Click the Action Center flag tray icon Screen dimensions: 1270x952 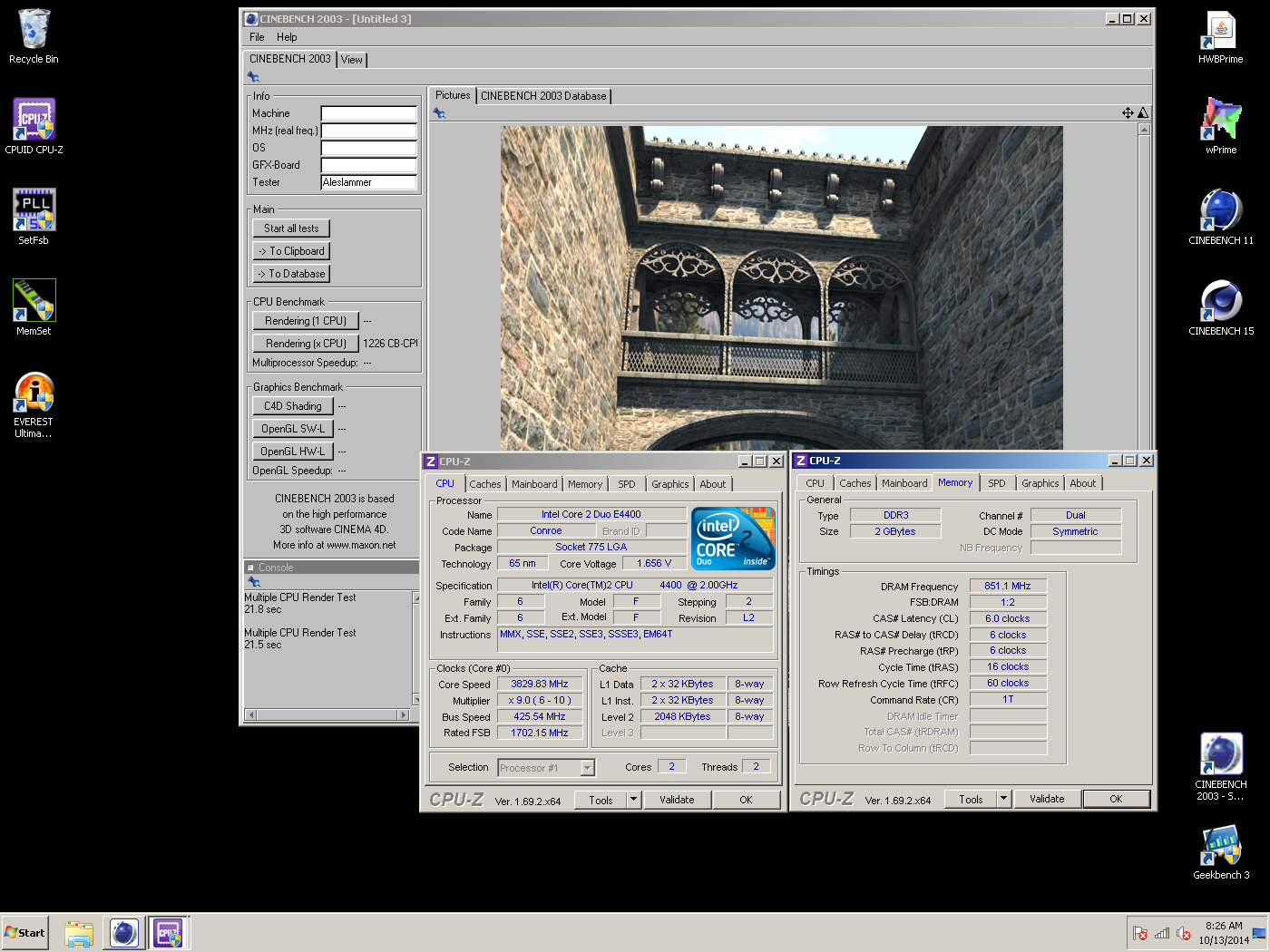[1140, 933]
